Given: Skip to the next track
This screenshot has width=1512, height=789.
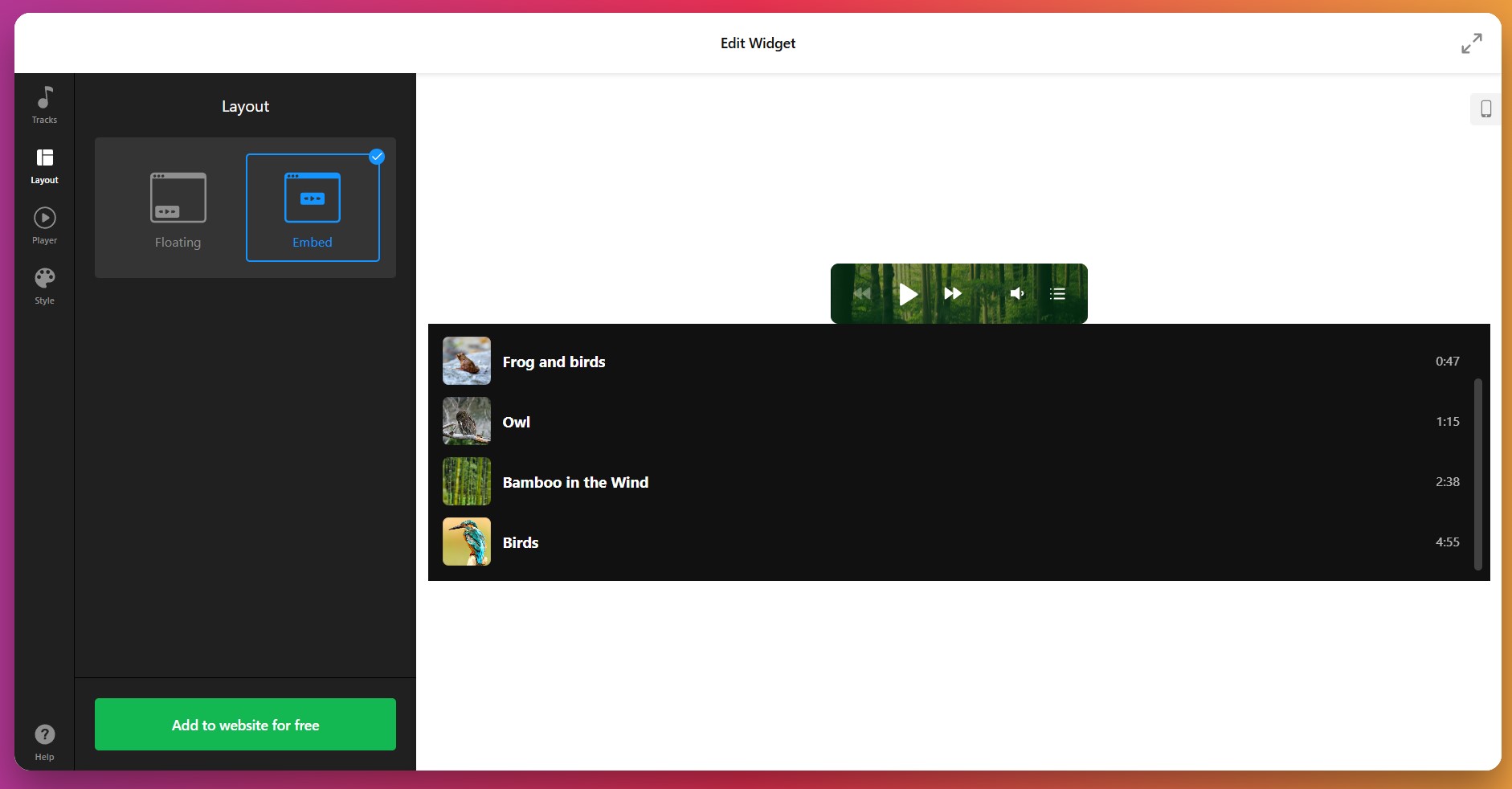Looking at the screenshot, I should pos(951,293).
